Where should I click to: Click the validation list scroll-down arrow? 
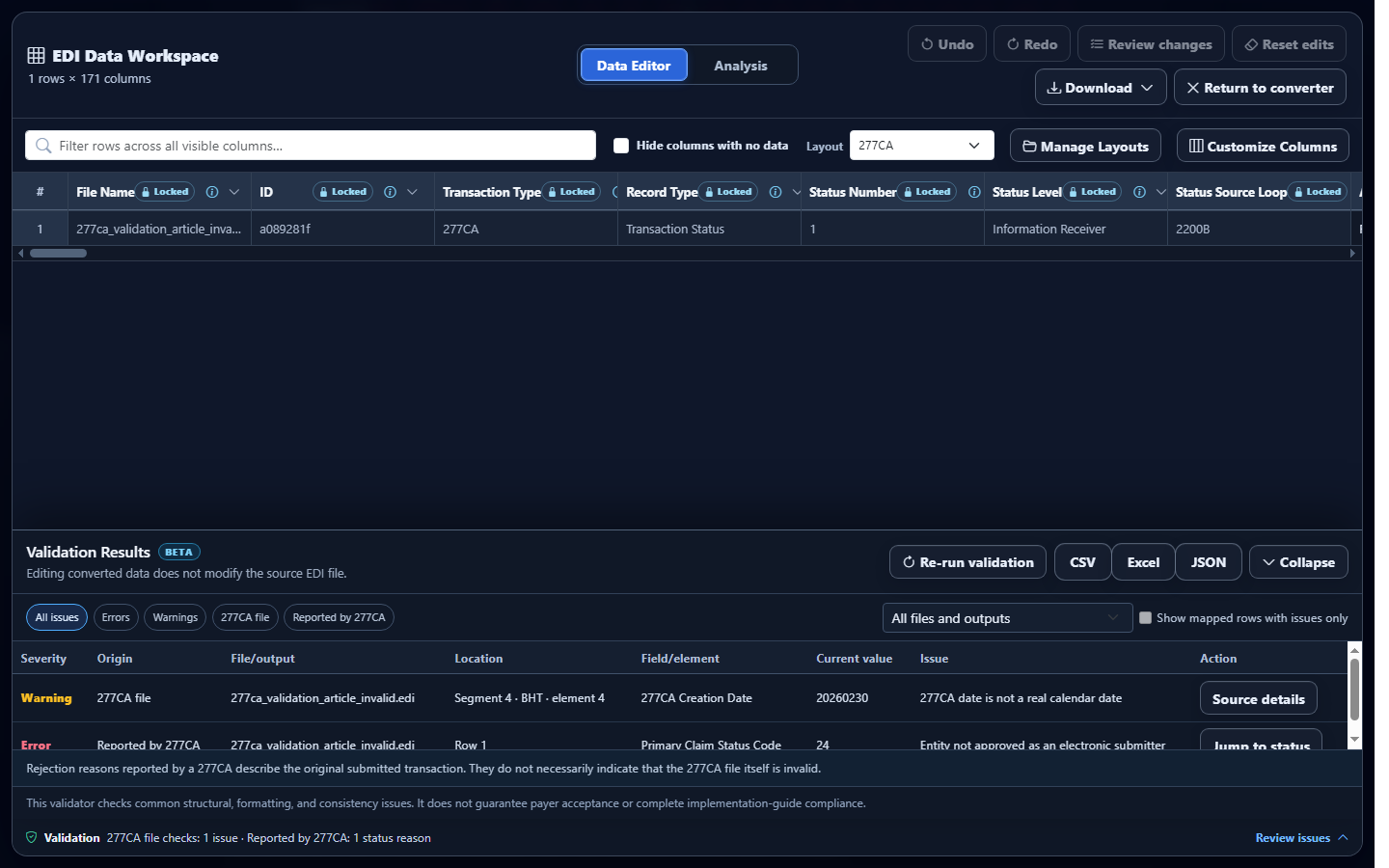point(1354,740)
